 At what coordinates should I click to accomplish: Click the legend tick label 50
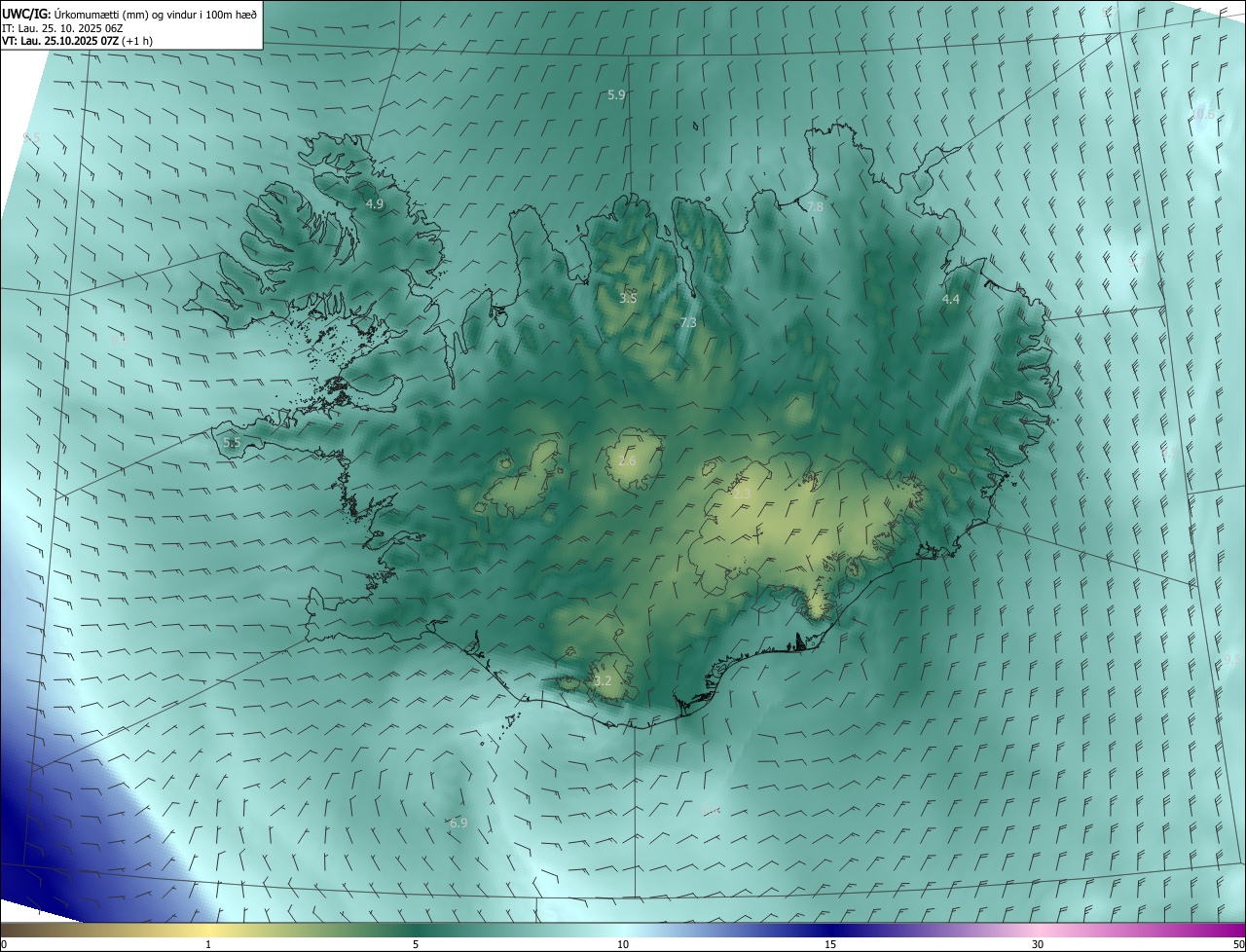click(1237, 944)
